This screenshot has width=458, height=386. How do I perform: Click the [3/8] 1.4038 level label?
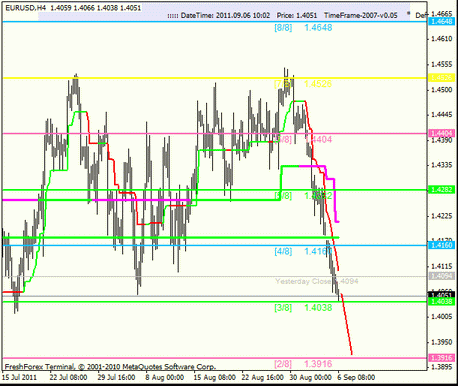(x=303, y=307)
